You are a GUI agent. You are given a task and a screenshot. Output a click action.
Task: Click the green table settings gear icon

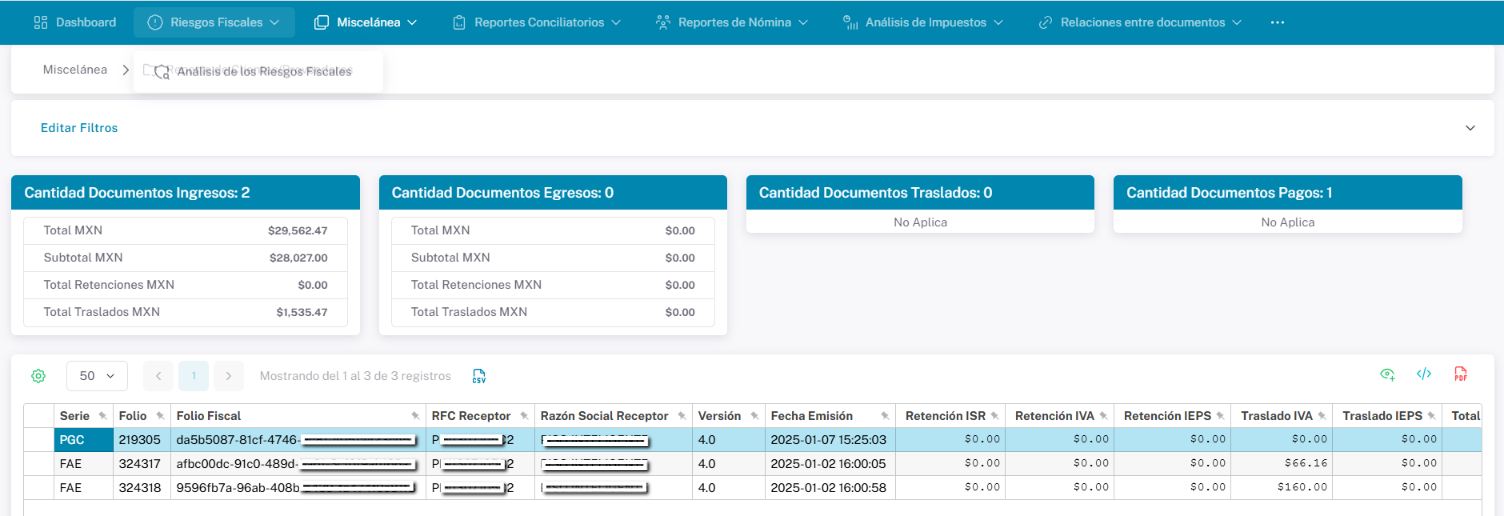[38, 376]
